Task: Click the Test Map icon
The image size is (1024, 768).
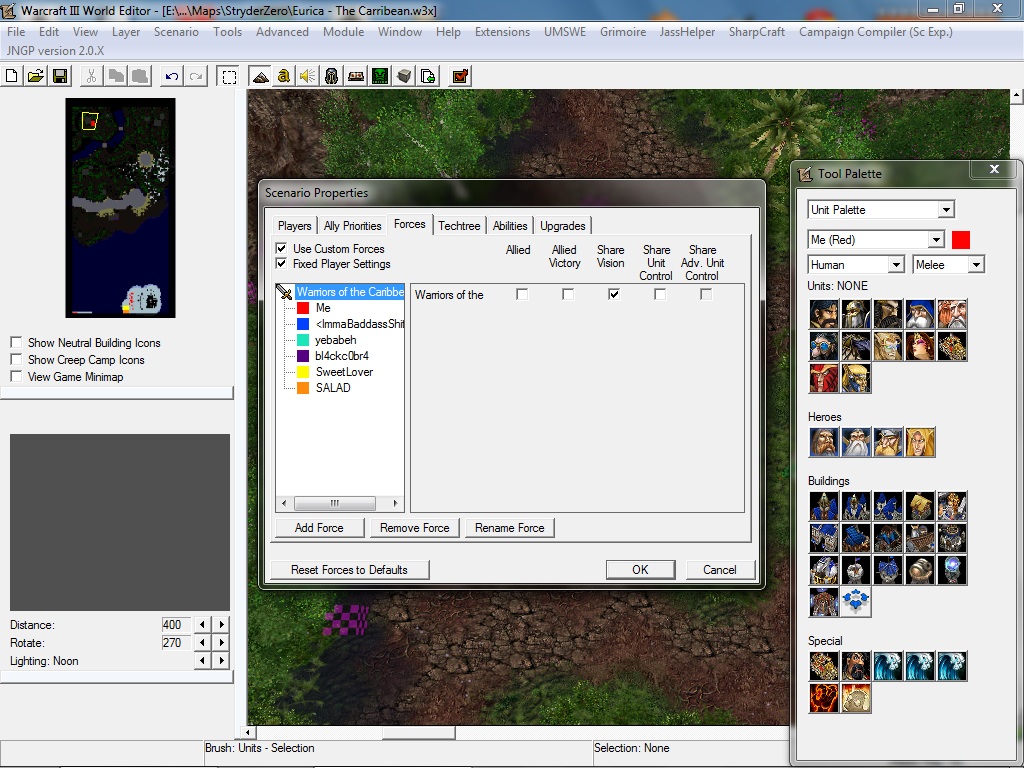Action: pyautogui.click(x=460, y=76)
